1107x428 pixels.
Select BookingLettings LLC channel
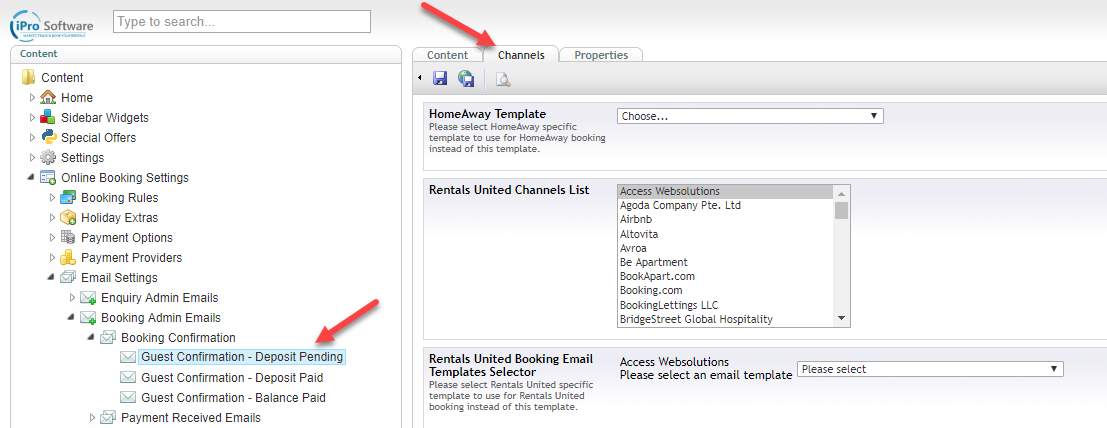(725, 305)
